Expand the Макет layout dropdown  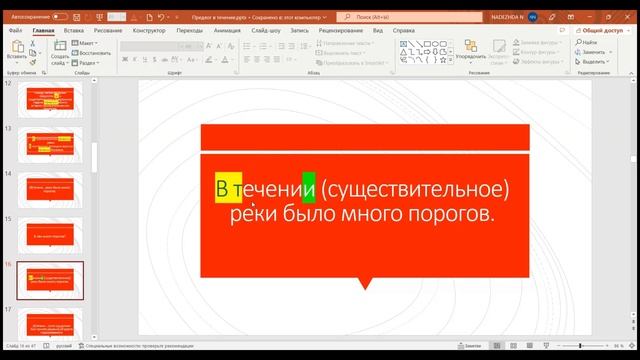(85, 43)
